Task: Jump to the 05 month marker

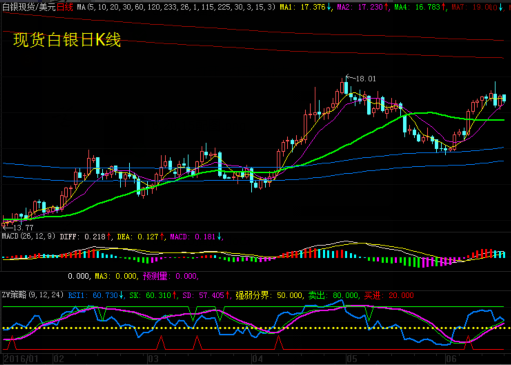Action: click(351, 359)
